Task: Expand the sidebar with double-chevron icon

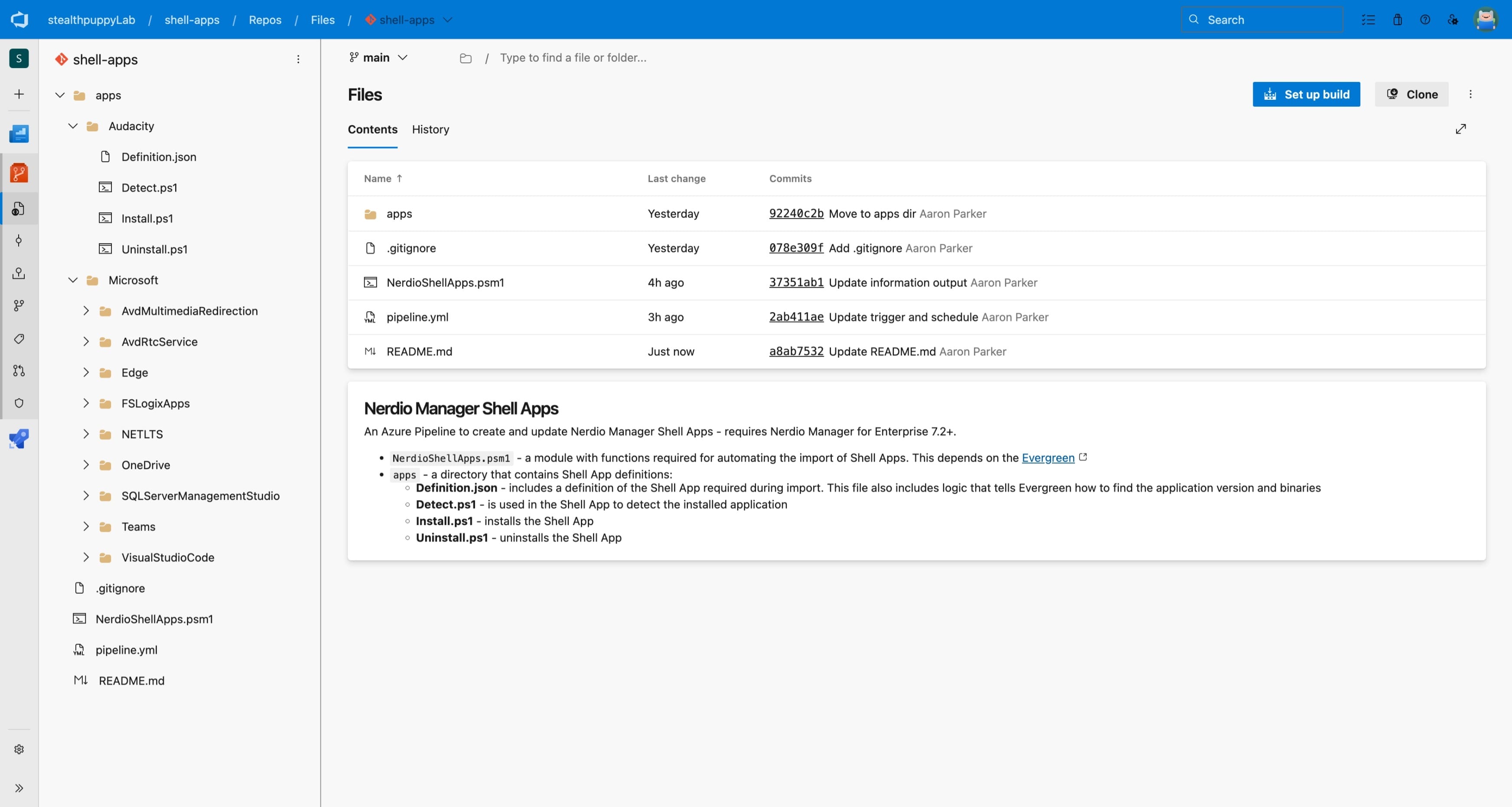Action: [x=19, y=788]
